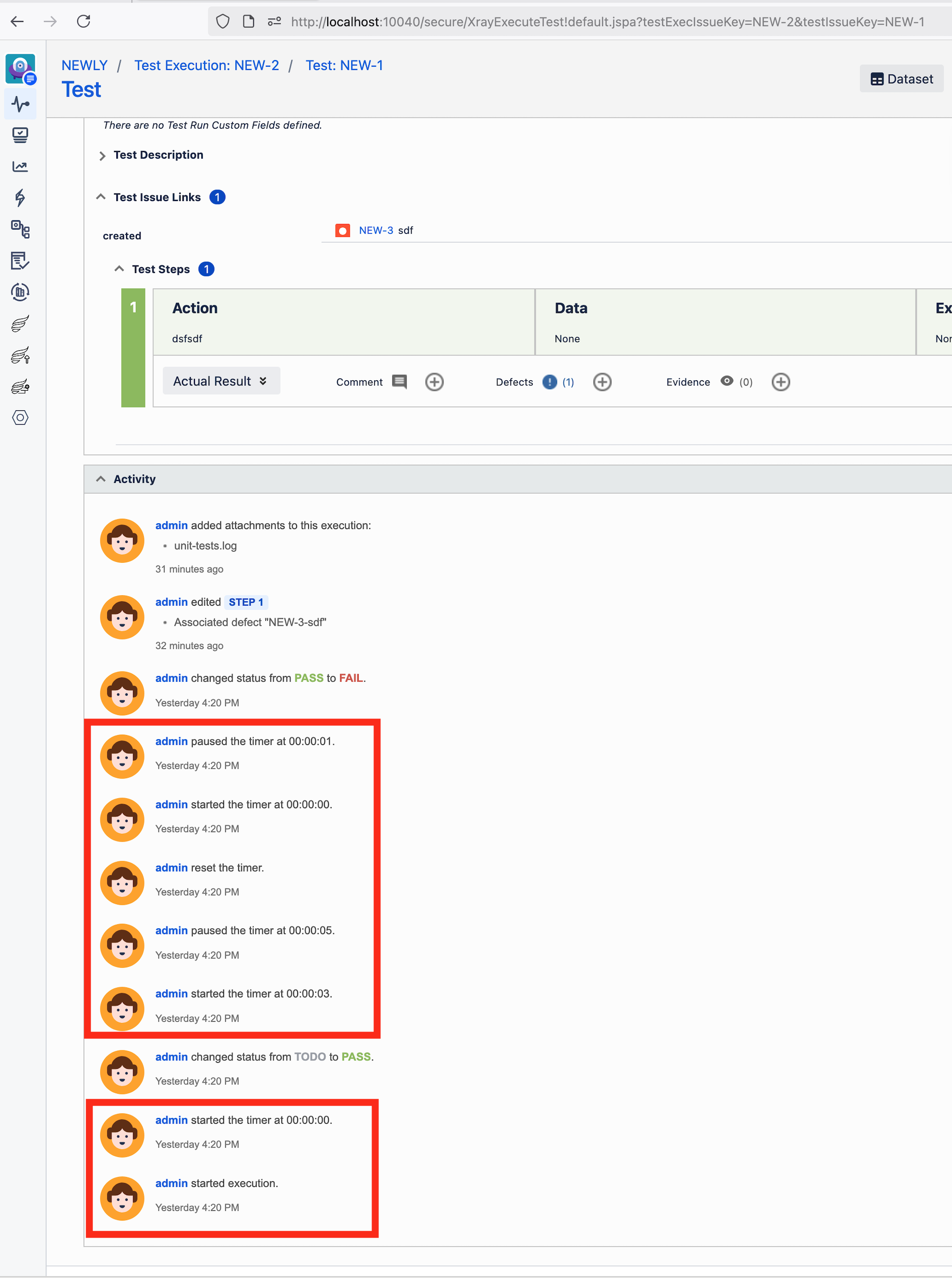The width and height of the screenshot is (952, 1278).
Task: Open site permissions icon in address bar
Action: tap(274, 22)
